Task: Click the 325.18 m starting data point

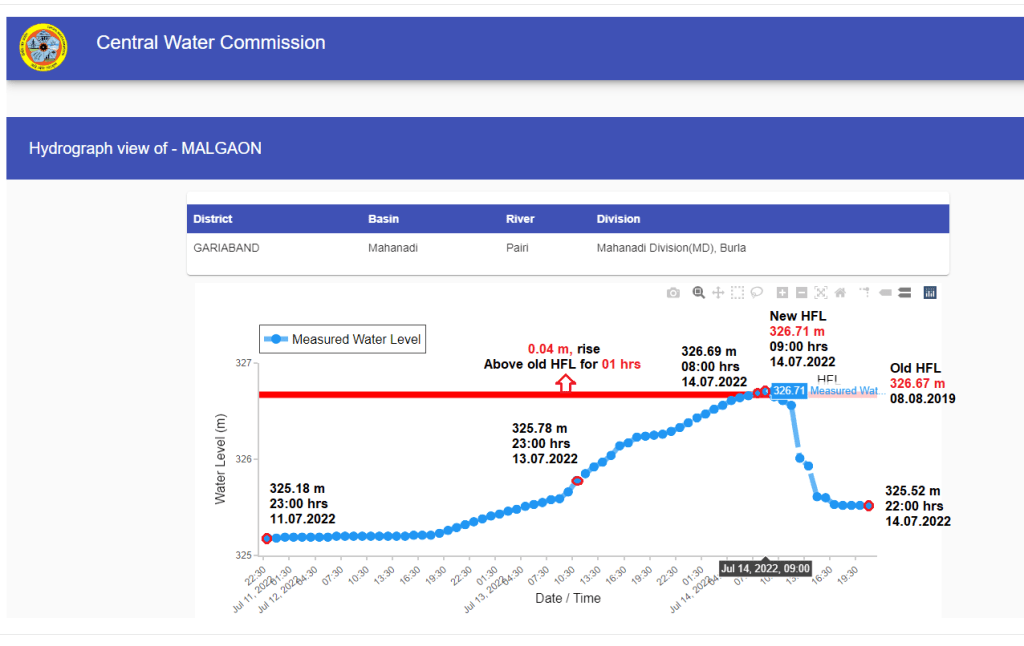Action: point(267,539)
